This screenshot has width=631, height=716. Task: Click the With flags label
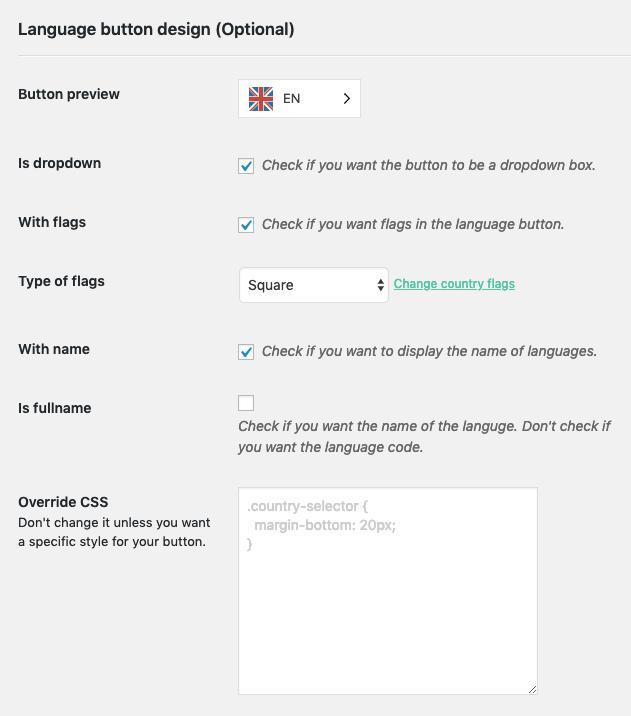[52, 222]
